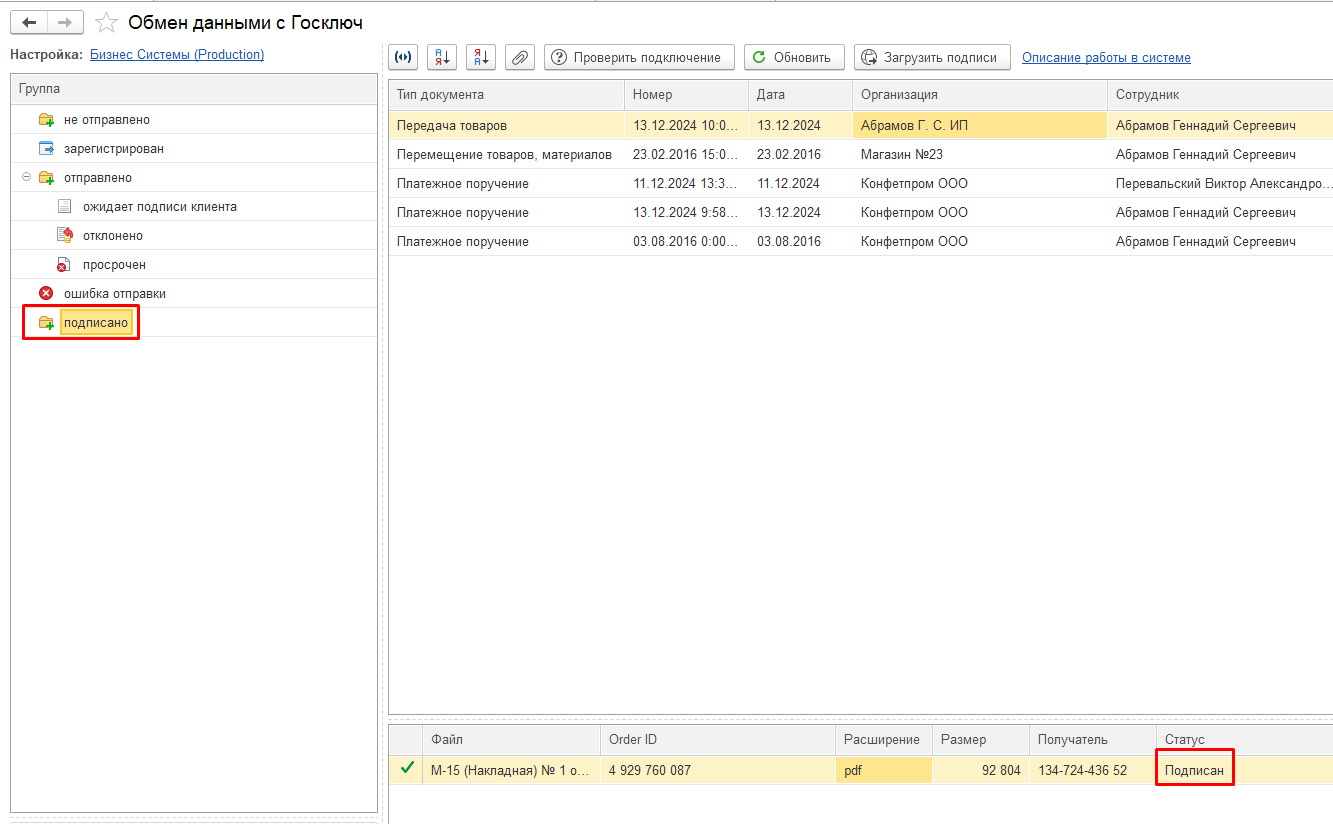1333x824 pixels.
Task: Click the paperclip attachment icon
Action: (520, 57)
